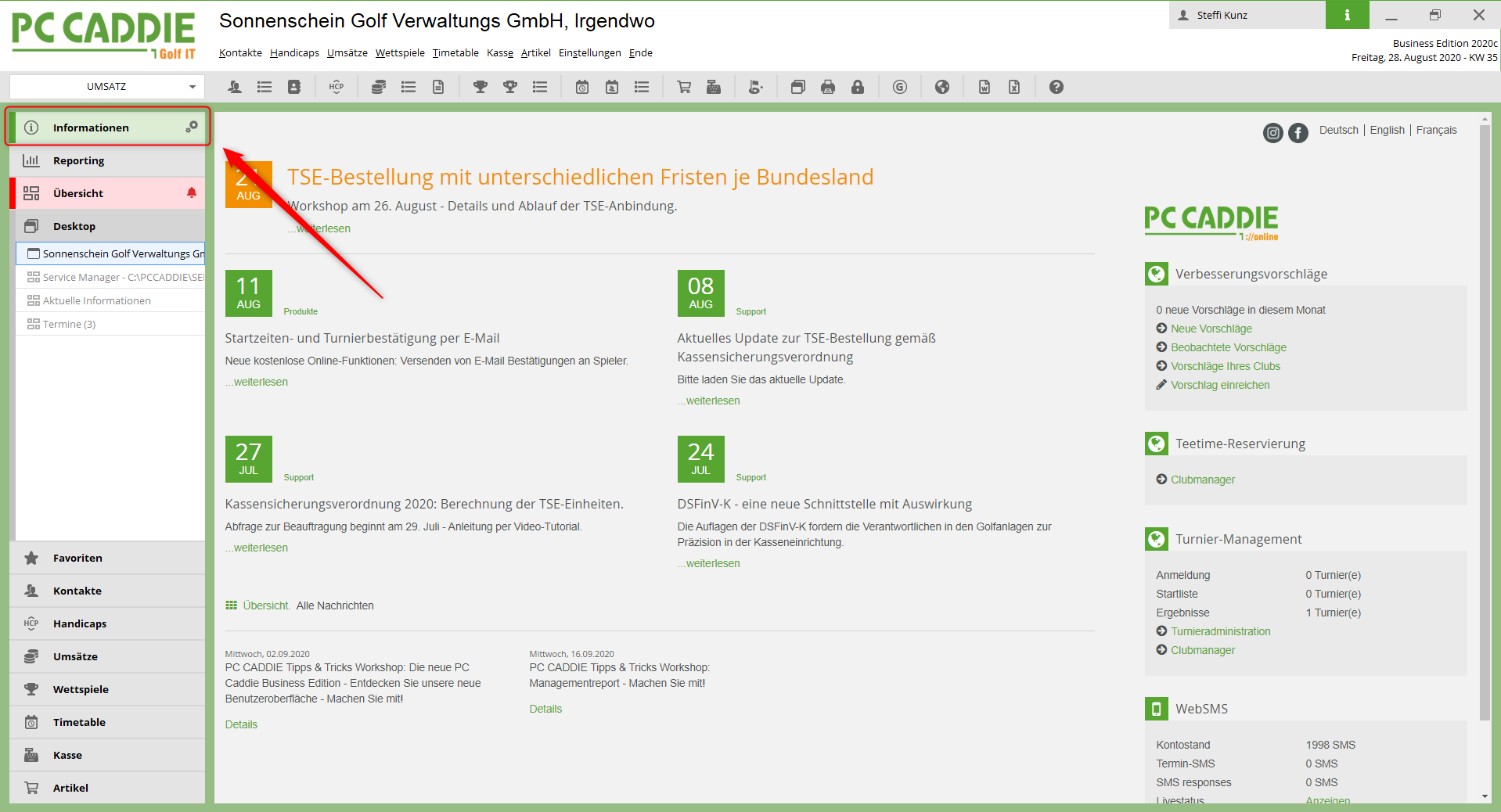Click the Alle Nachrichten link
This screenshot has height=812, width=1501.
point(335,605)
